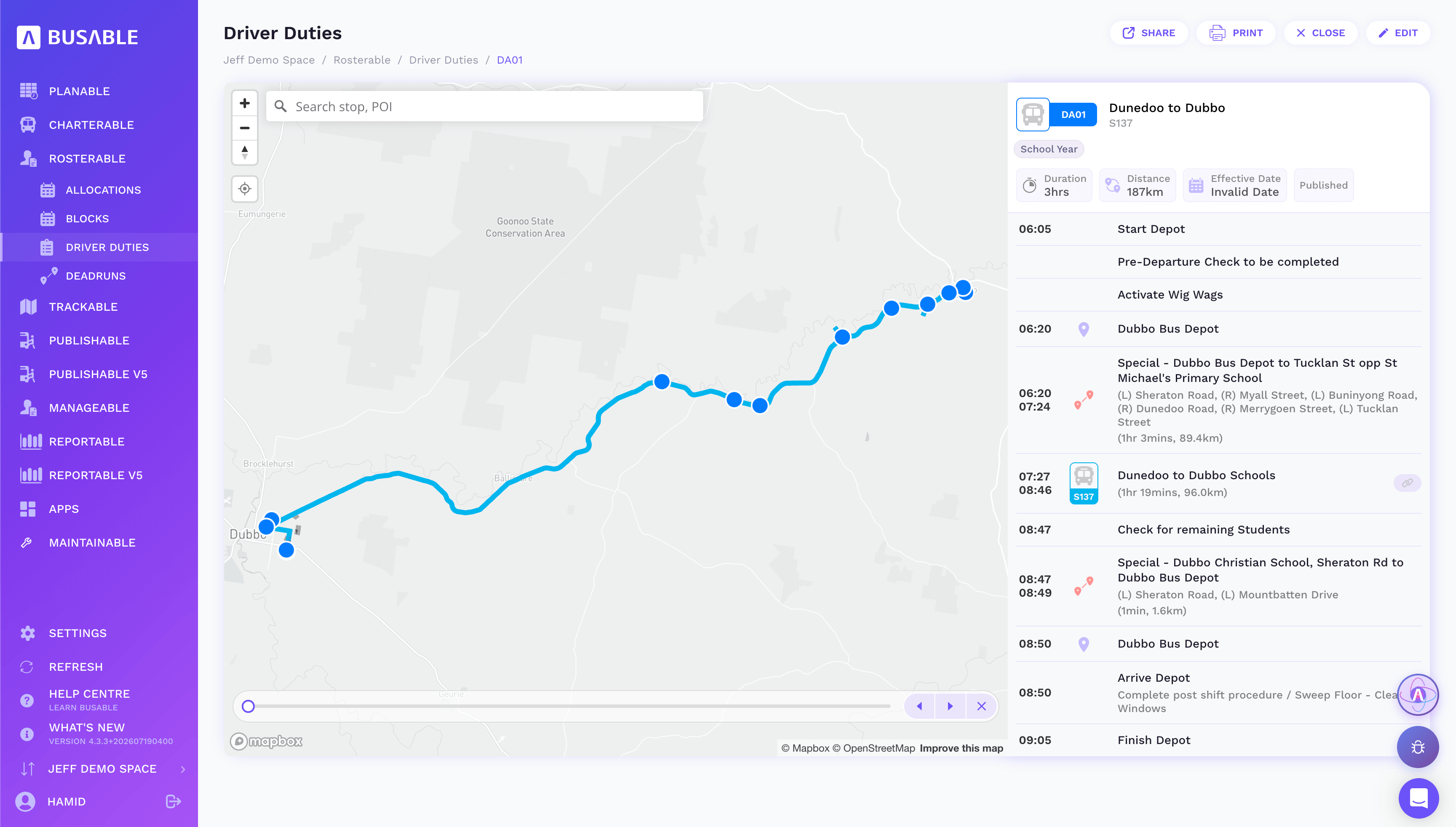The image size is (1456, 827).
Task: Zoom in on the map
Action: point(244,104)
